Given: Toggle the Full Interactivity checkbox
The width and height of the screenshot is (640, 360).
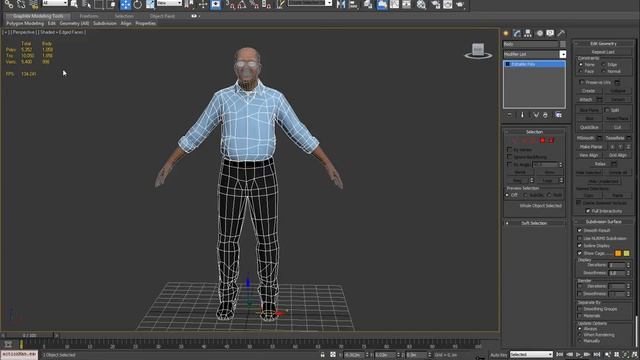Looking at the screenshot, I should pos(588,211).
